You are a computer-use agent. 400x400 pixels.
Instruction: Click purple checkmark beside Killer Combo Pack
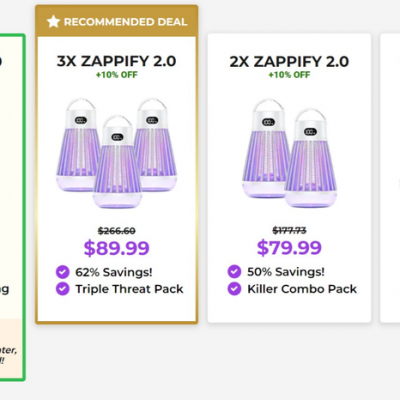pyautogui.click(x=234, y=289)
